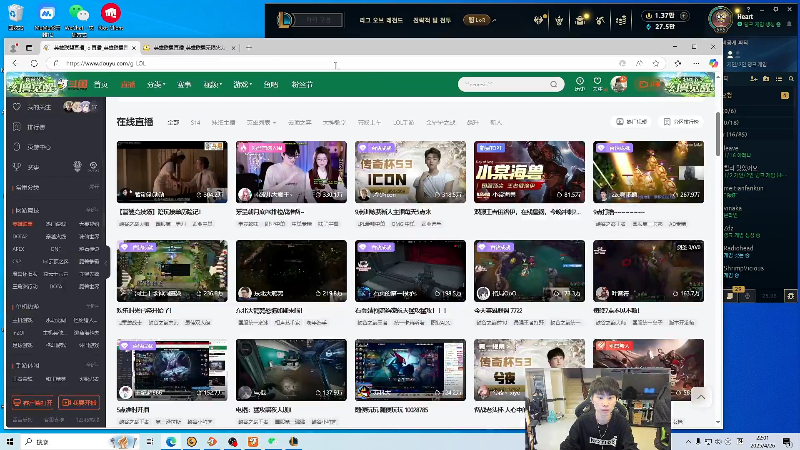
Task: Click the folder icon in League social panel
Action: [x=766, y=79]
